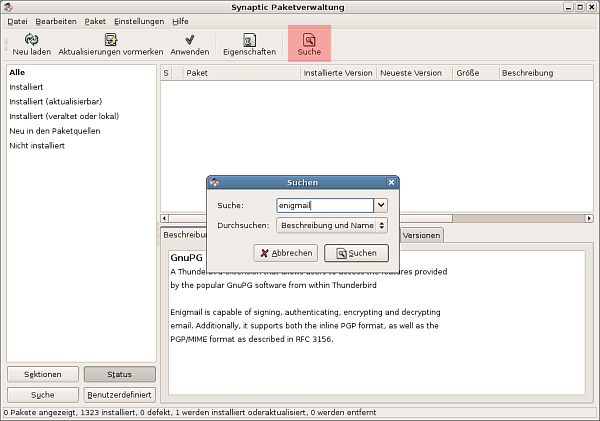Open the Paket menu
This screenshot has width=600, height=421.
[x=95, y=21]
